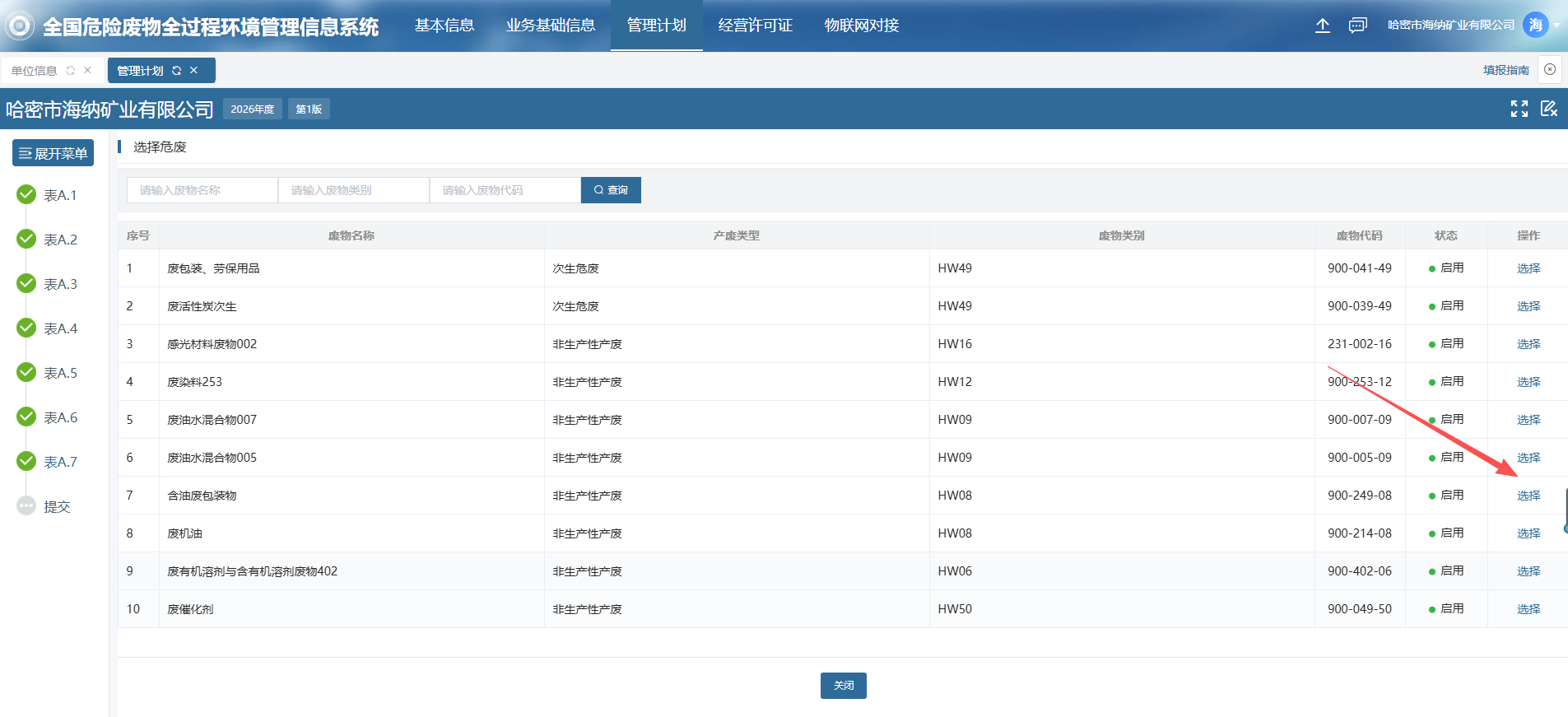Screen dimensions: 1568x717
Task: Go to the 提交 step in sidebar
Action: click(57, 506)
